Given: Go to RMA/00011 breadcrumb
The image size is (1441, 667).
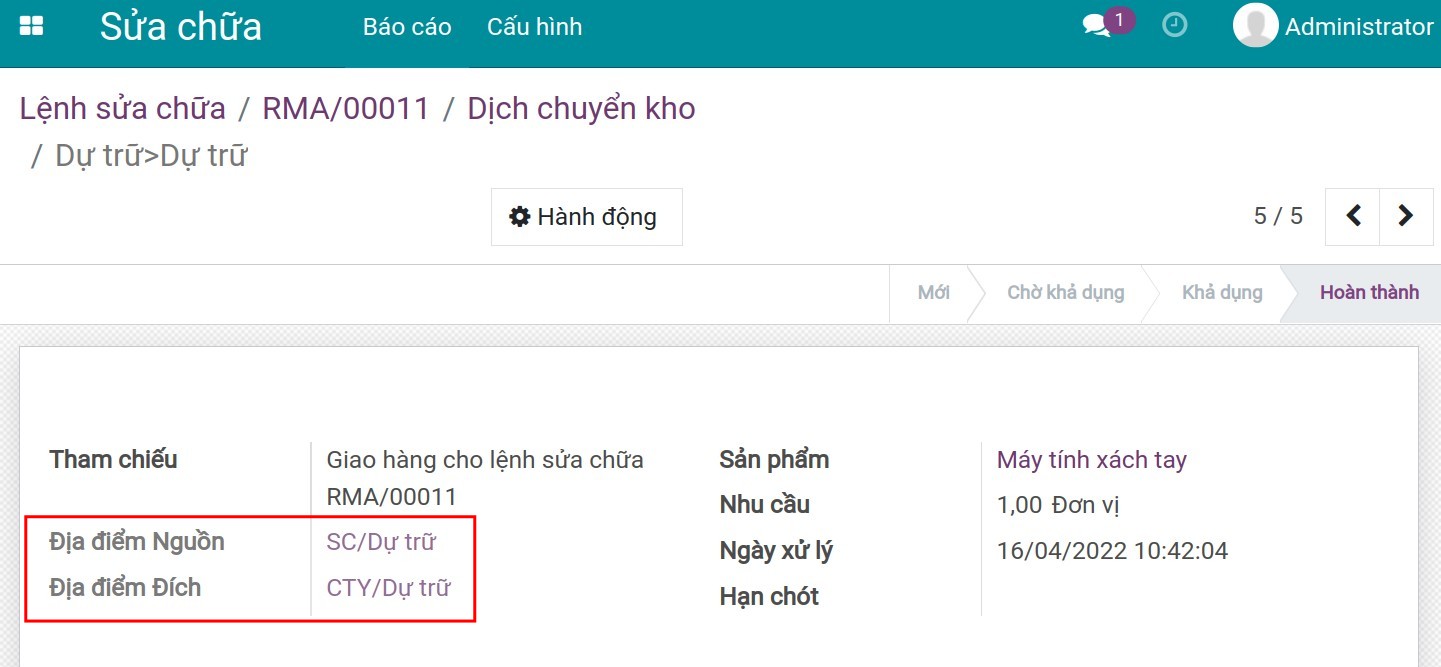Looking at the screenshot, I should [x=346, y=108].
